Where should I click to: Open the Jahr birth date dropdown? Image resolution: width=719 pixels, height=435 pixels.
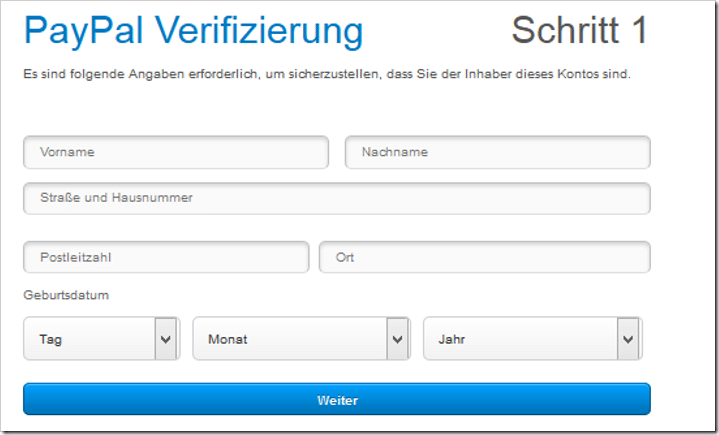[x=532, y=339]
